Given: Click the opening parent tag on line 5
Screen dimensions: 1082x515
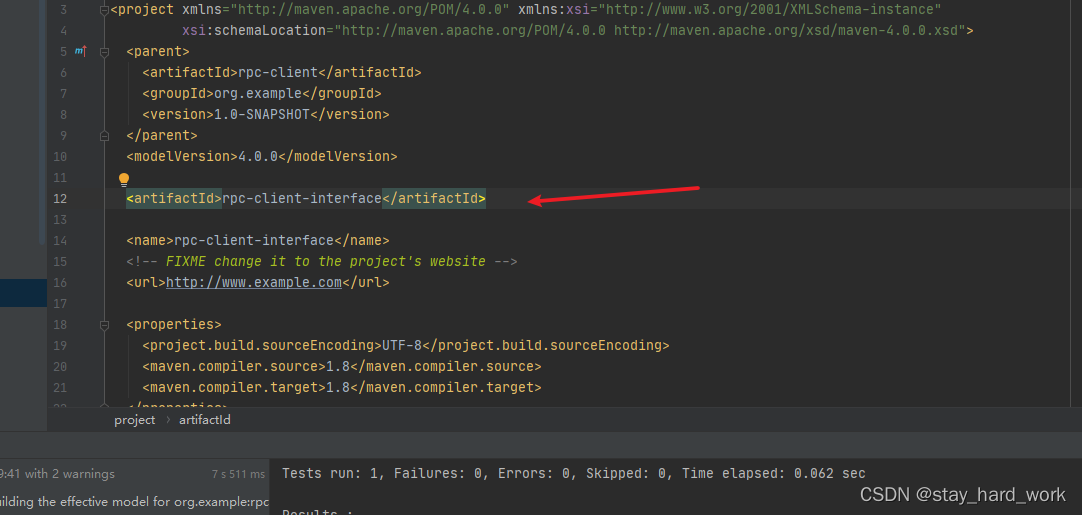Looking at the screenshot, I should pyautogui.click(x=158, y=52).
